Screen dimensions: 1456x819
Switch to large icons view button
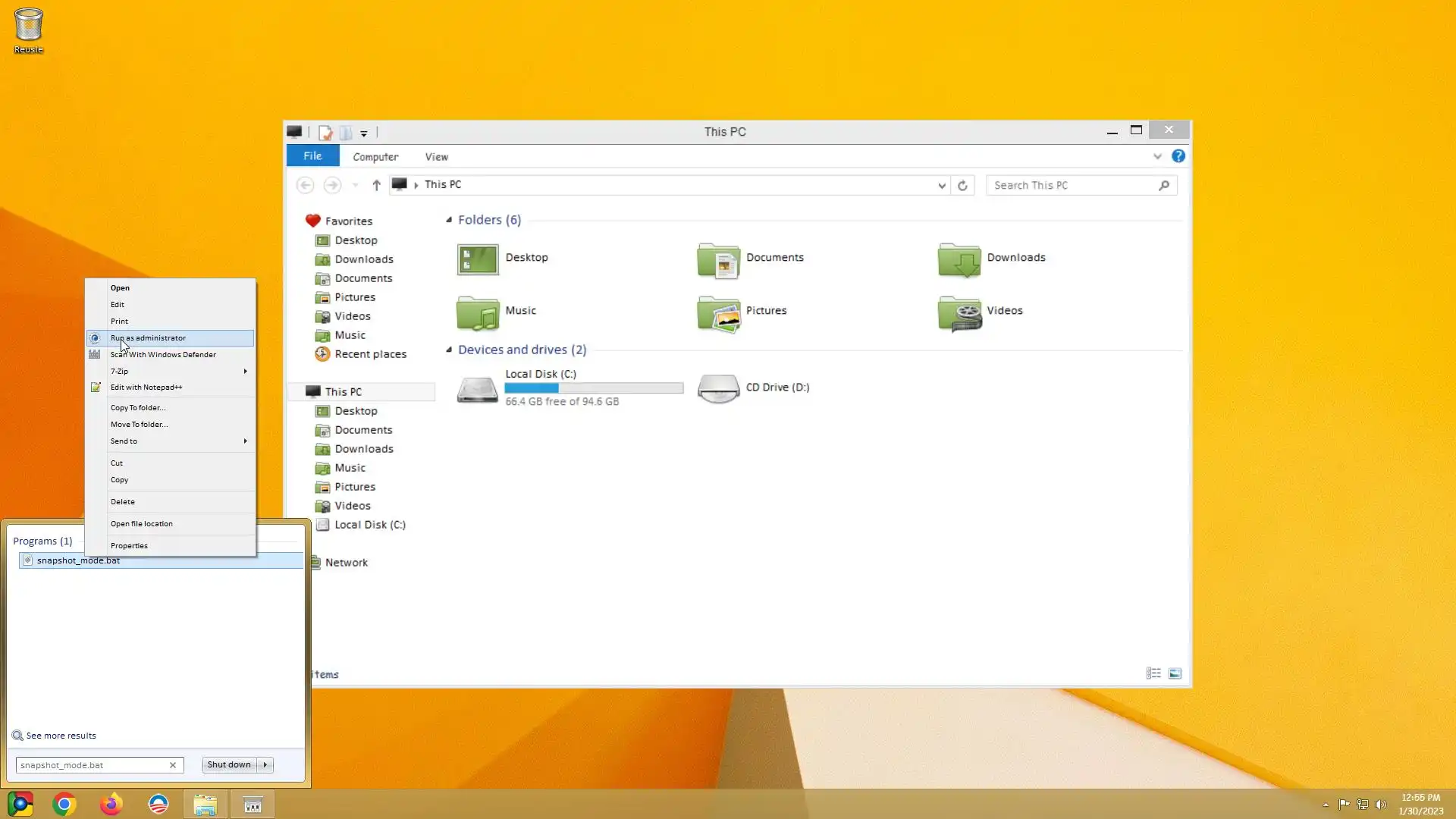click(1175, 673)
